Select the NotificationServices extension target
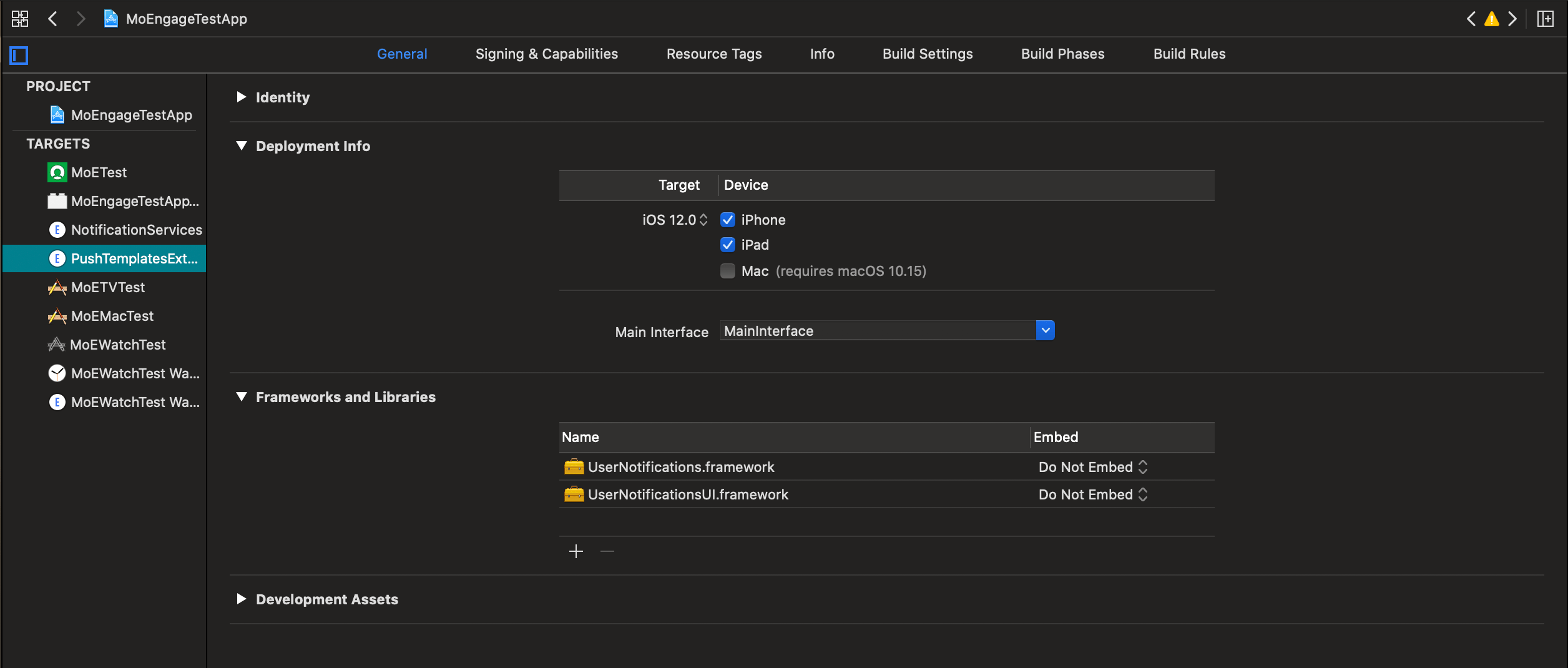The width and height of the screenshot is (1568, 668). coord(125,230)
